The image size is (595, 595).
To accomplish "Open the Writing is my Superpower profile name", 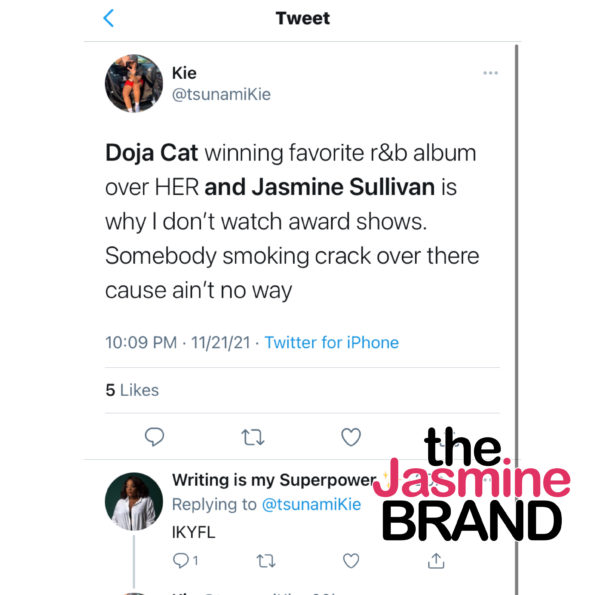I will coord(274,480).
